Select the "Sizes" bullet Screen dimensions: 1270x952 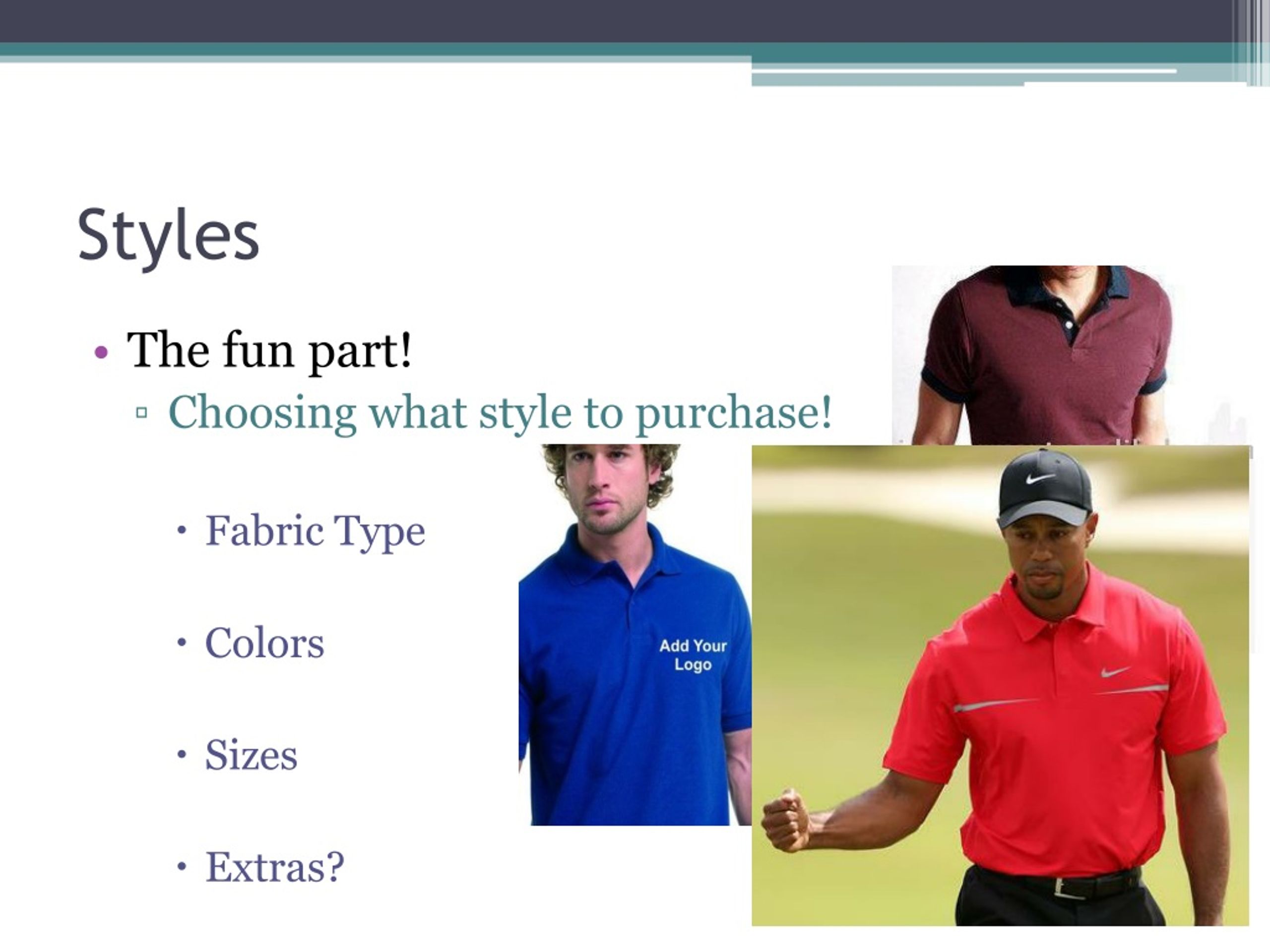coord(252,755)
